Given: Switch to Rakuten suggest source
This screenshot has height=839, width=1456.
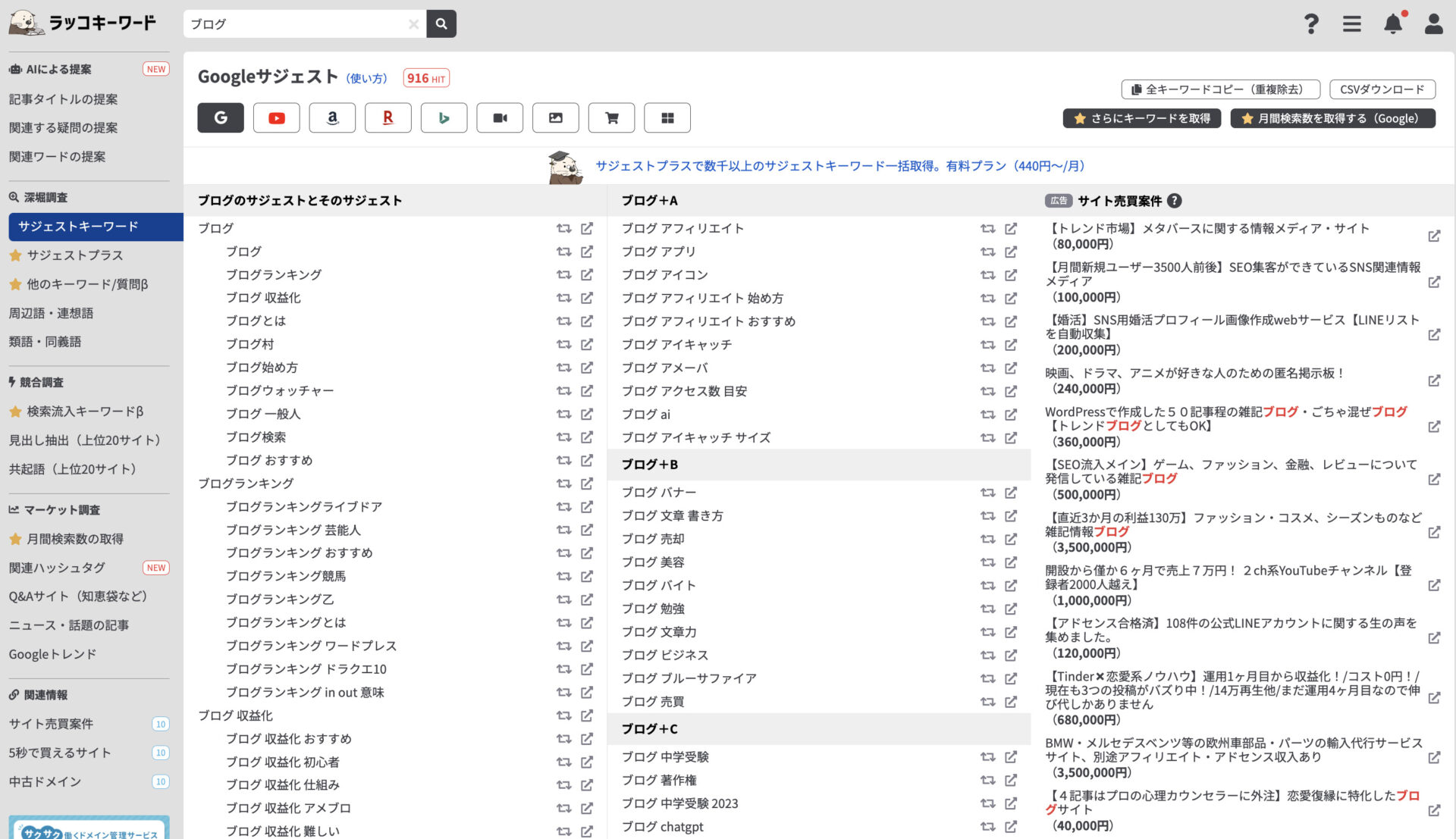Looking at the screenshot, I should pos(388,117).
